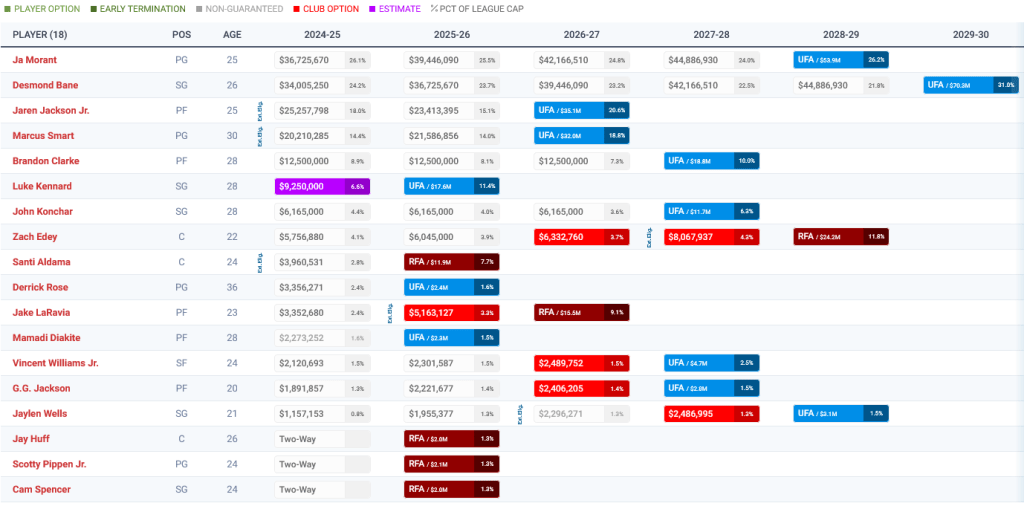Open Ja Morant's player page
This screenshot has height=506, width=1024.
click(34, 60)
